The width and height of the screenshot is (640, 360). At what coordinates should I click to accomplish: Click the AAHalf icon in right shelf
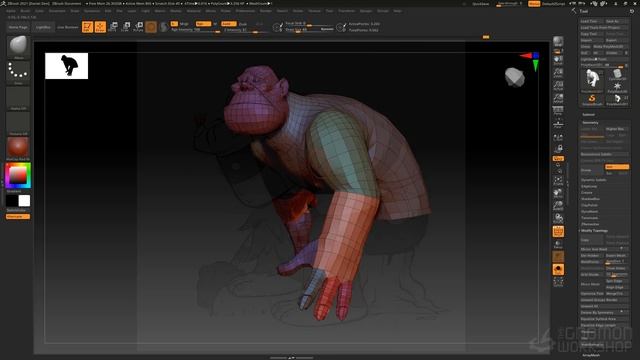pyautogui.click(x=558, y=98)
